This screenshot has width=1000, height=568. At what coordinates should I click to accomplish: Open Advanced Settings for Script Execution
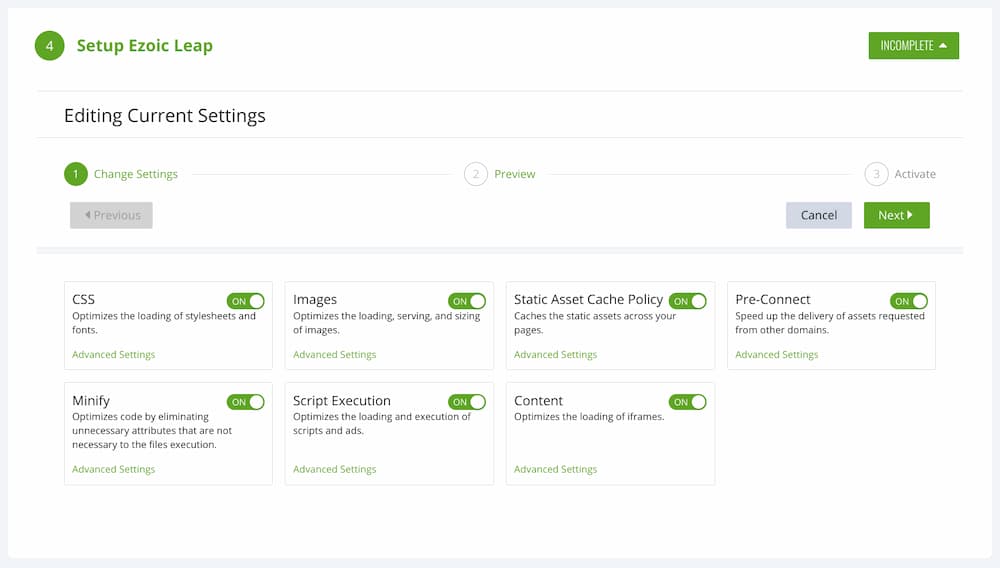click(335, 469)
